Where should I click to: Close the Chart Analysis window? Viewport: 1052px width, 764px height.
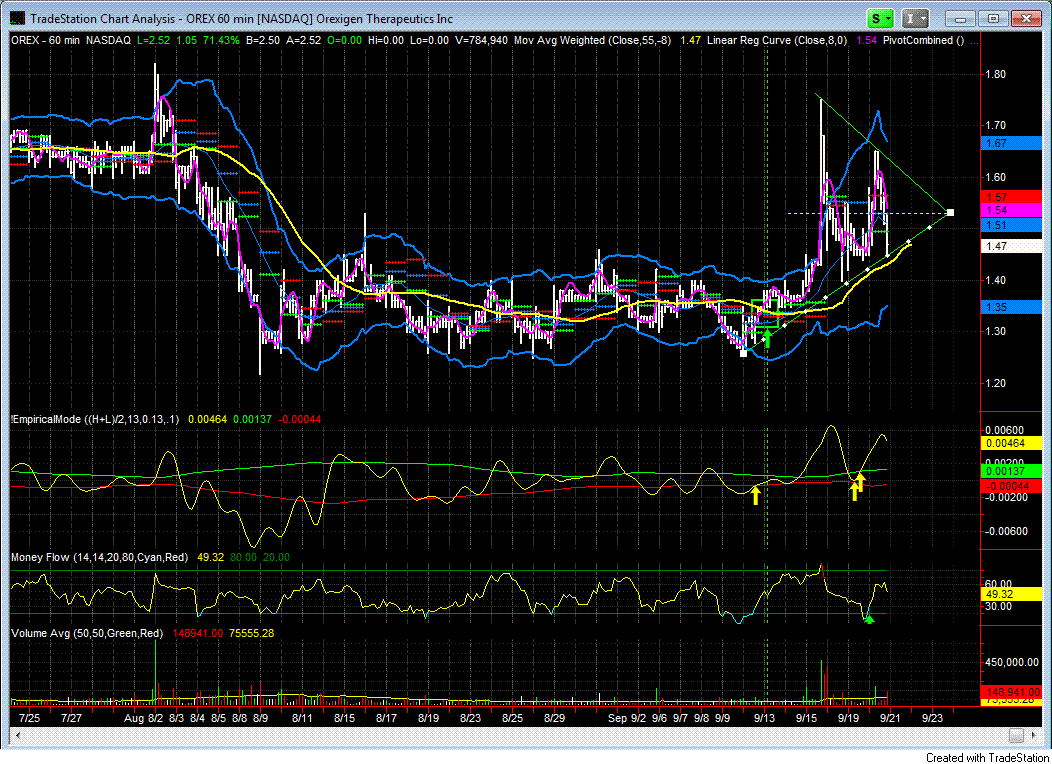tap(1025, 19)
